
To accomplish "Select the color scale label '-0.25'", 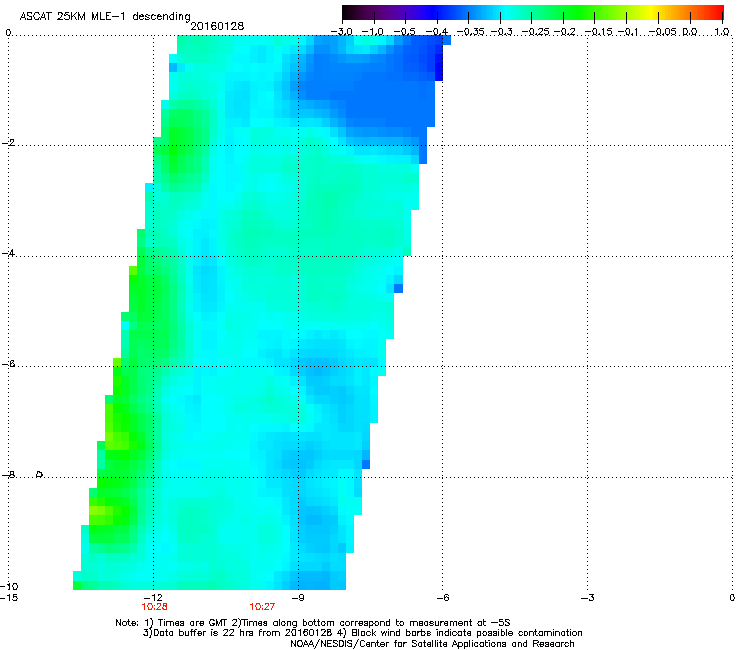I will (536, 32).
